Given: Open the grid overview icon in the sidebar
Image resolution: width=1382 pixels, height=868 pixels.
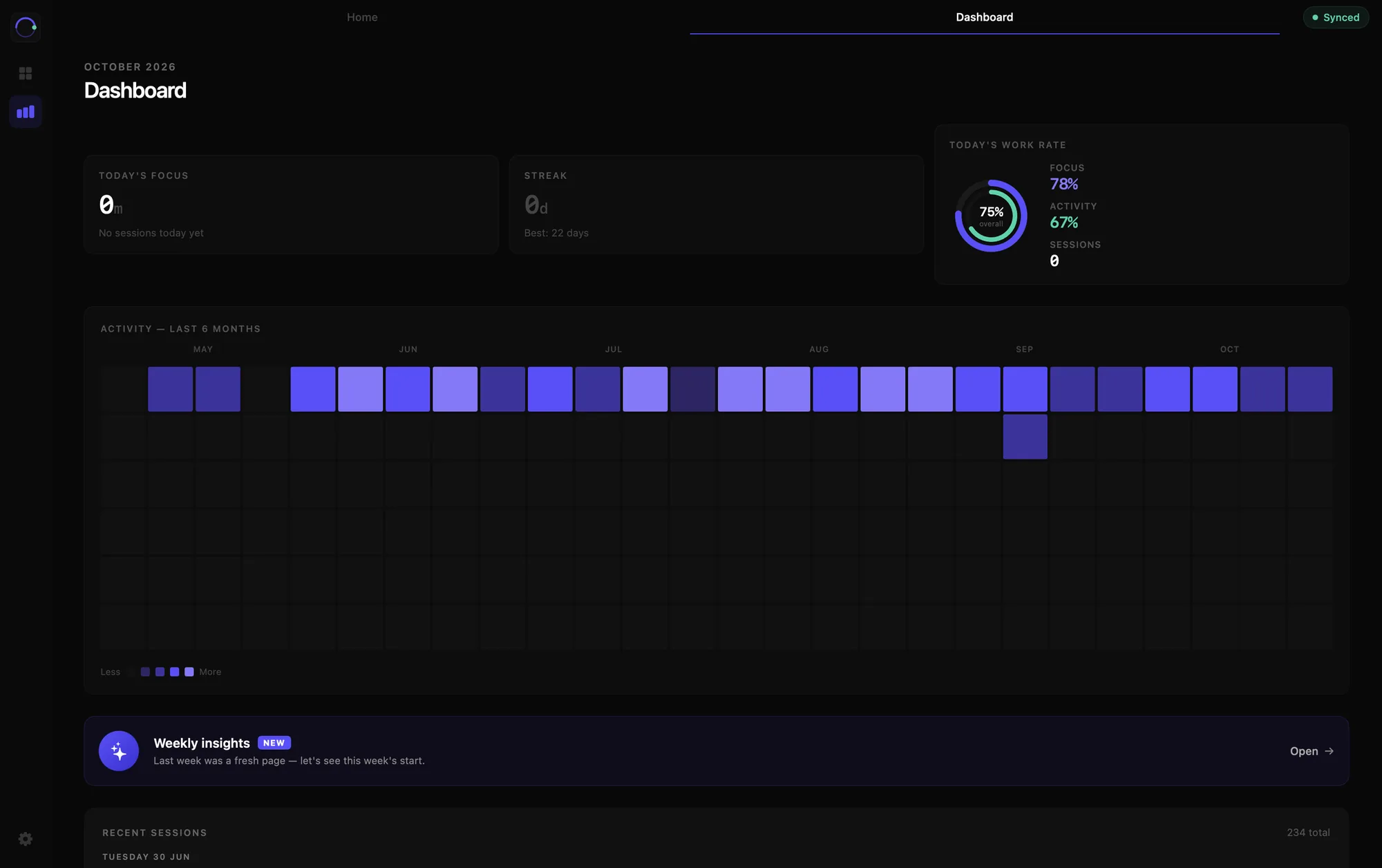Looking at the screenshot, I should 26,73.
